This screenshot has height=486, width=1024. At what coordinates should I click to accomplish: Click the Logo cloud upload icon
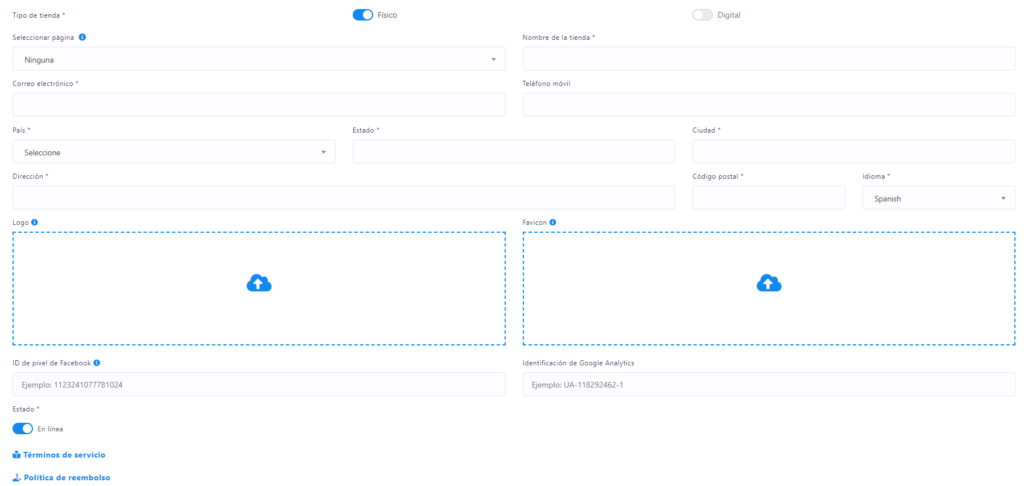point(259,283)
